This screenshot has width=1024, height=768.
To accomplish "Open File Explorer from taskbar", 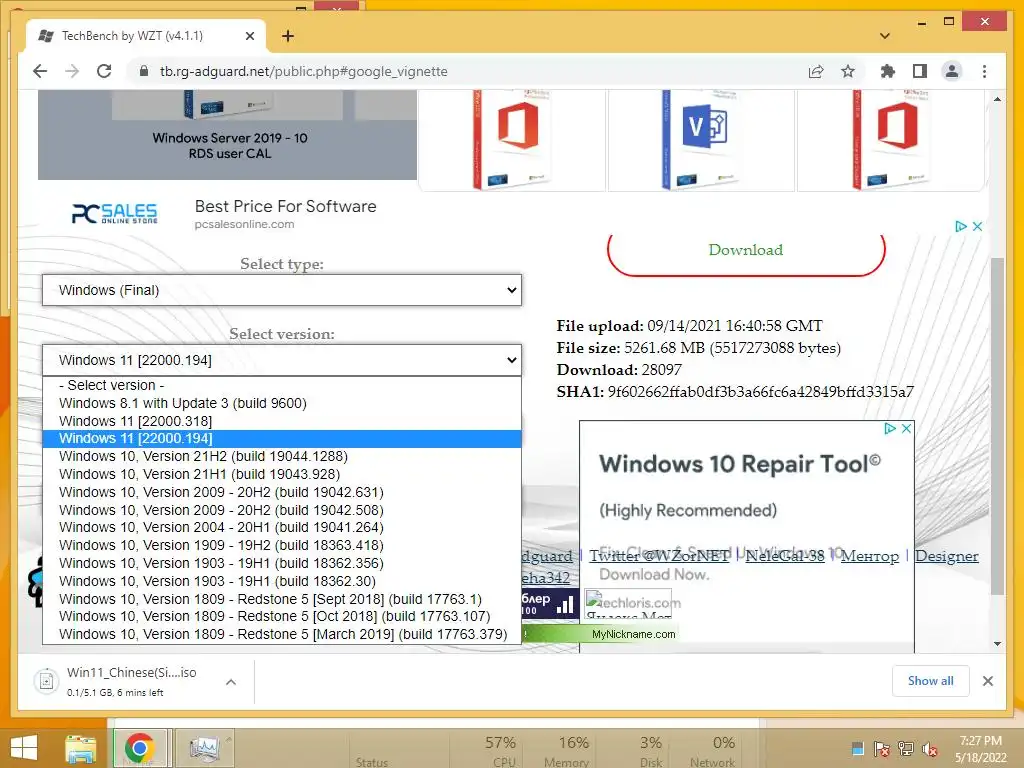I will [x=81, y=748].
